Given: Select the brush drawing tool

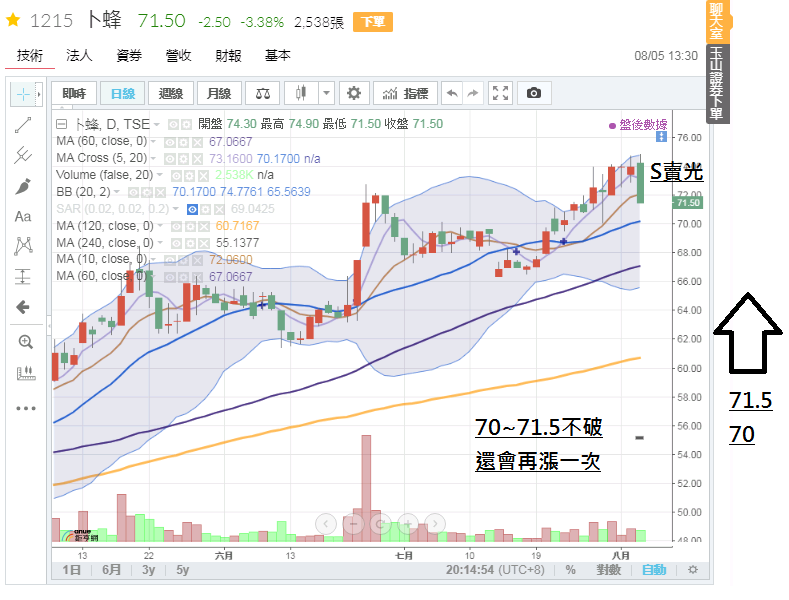Looking at the screenshot, I should pyautogui.click(x=23, y=186).
